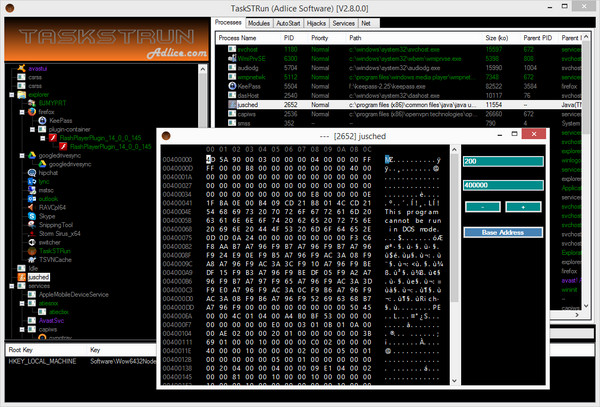Click PID 2652 cell in jusched row
600x407 pixels.
coord(290,105)
